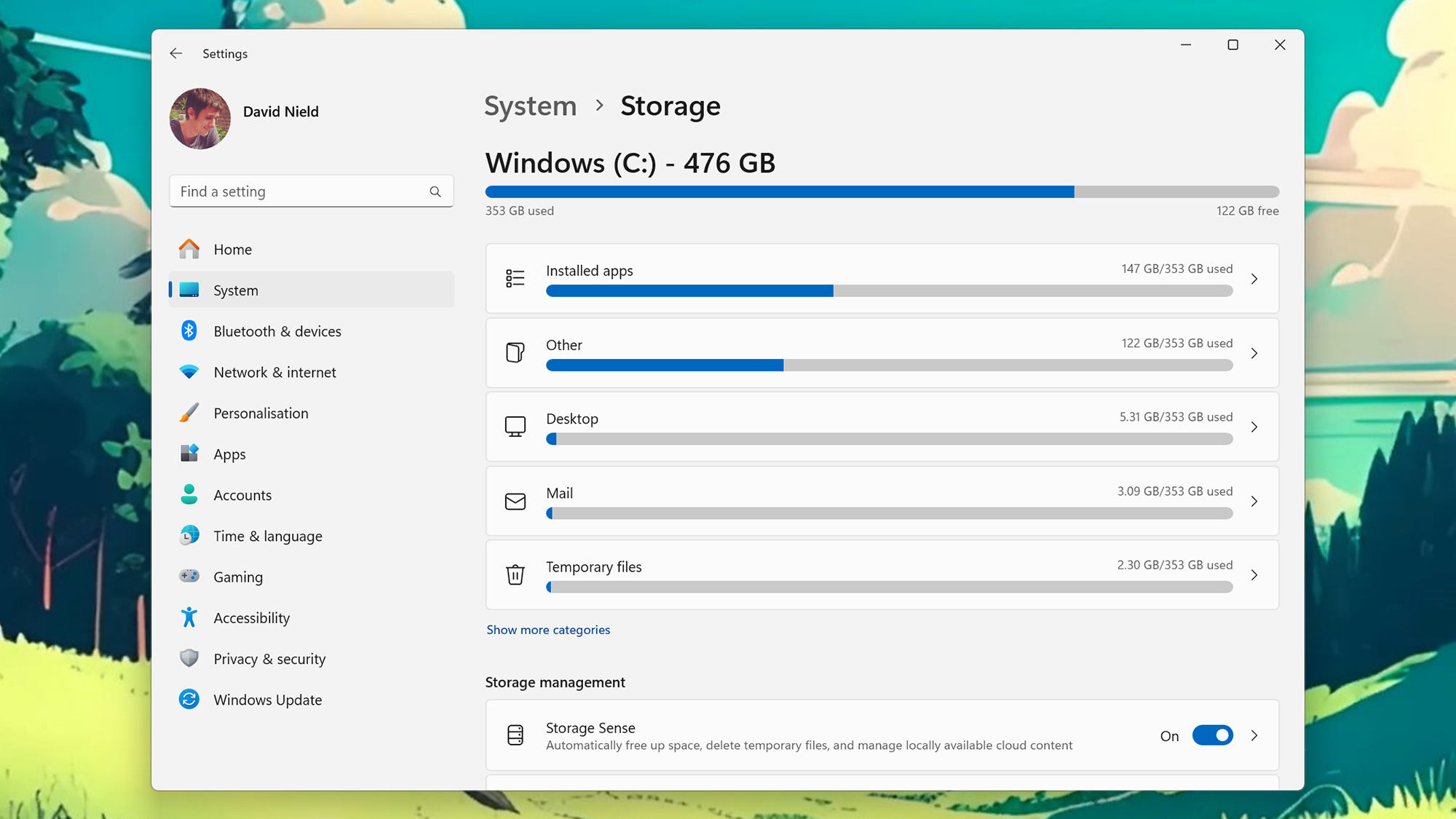
Task: Click the Storage Sense chevron arrow
Action: (x=1255, y=735)
